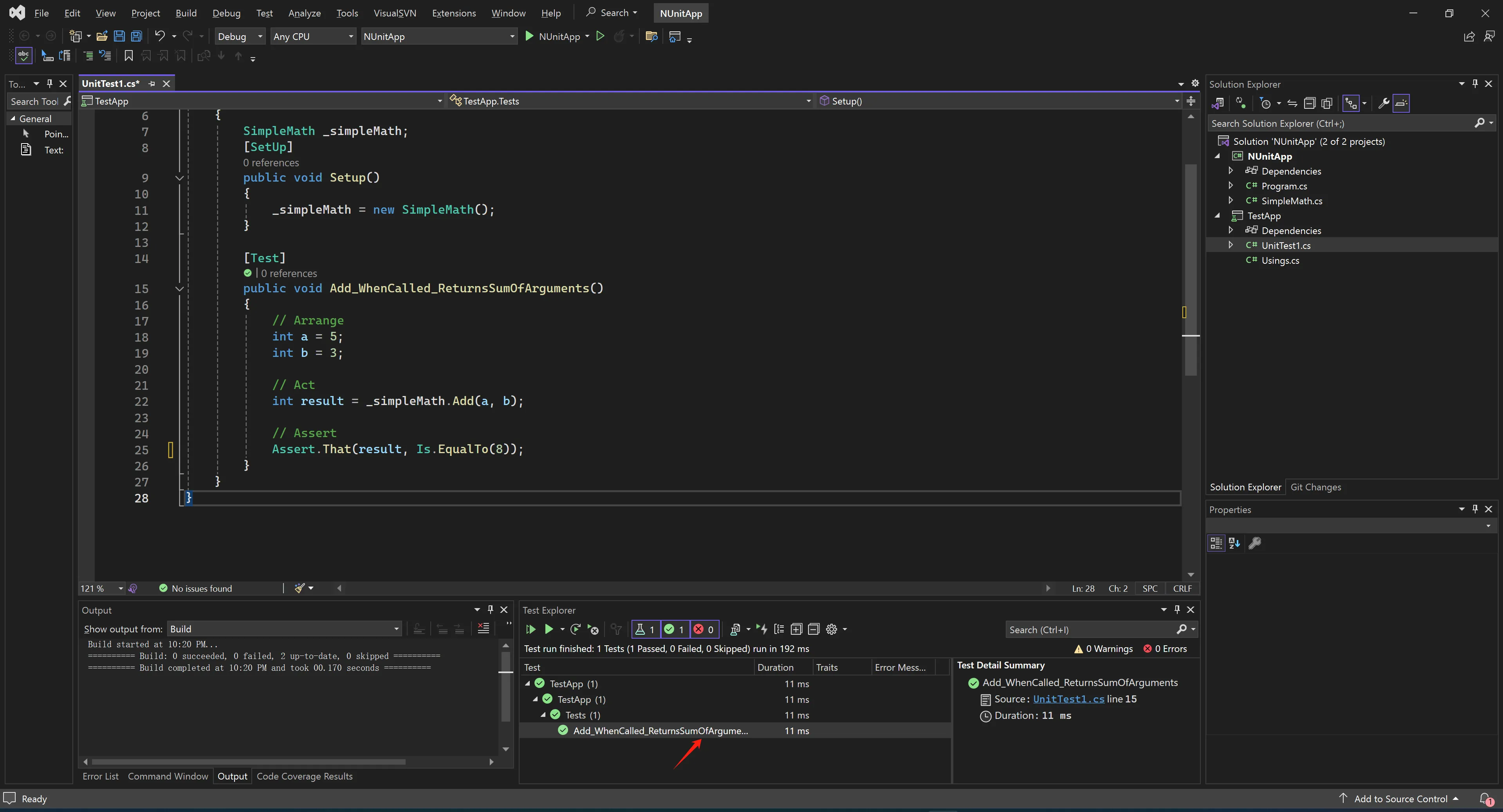Click the Run selected tests play icon in Test Explorer
Viewport: 1503px width, 812px height.
[x=549, y=629]
